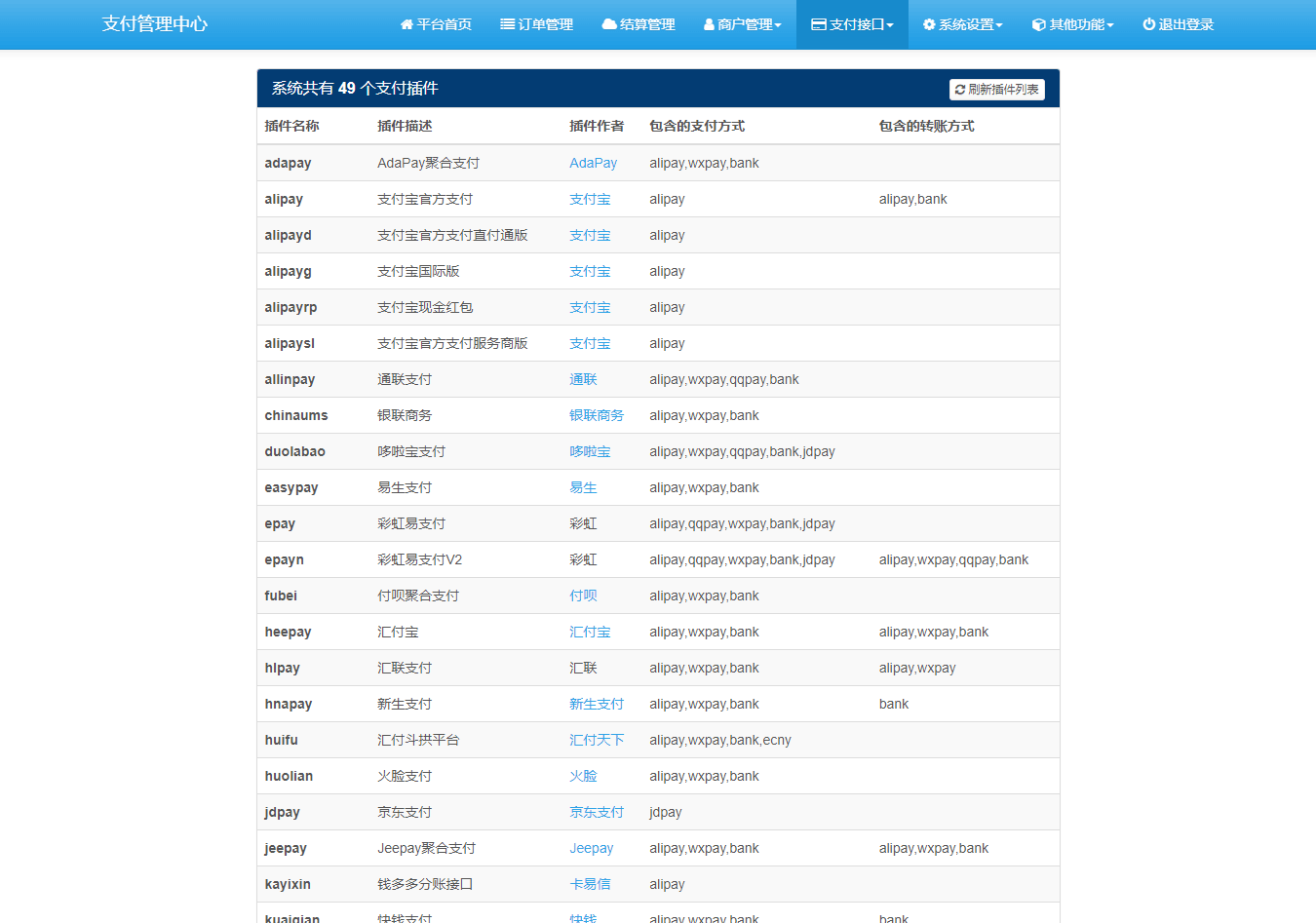
Task: Expand the 支付接口 dropdown caret
Action: [890, 25]
